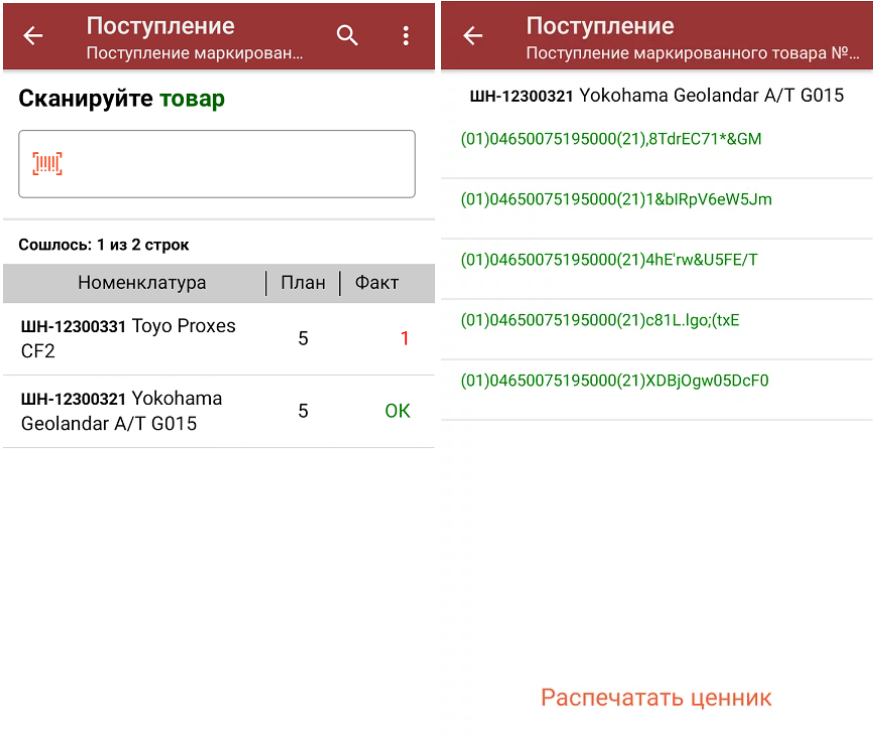Click the План column header
Viewport: 874px width, 754px height.
point(302,283)
